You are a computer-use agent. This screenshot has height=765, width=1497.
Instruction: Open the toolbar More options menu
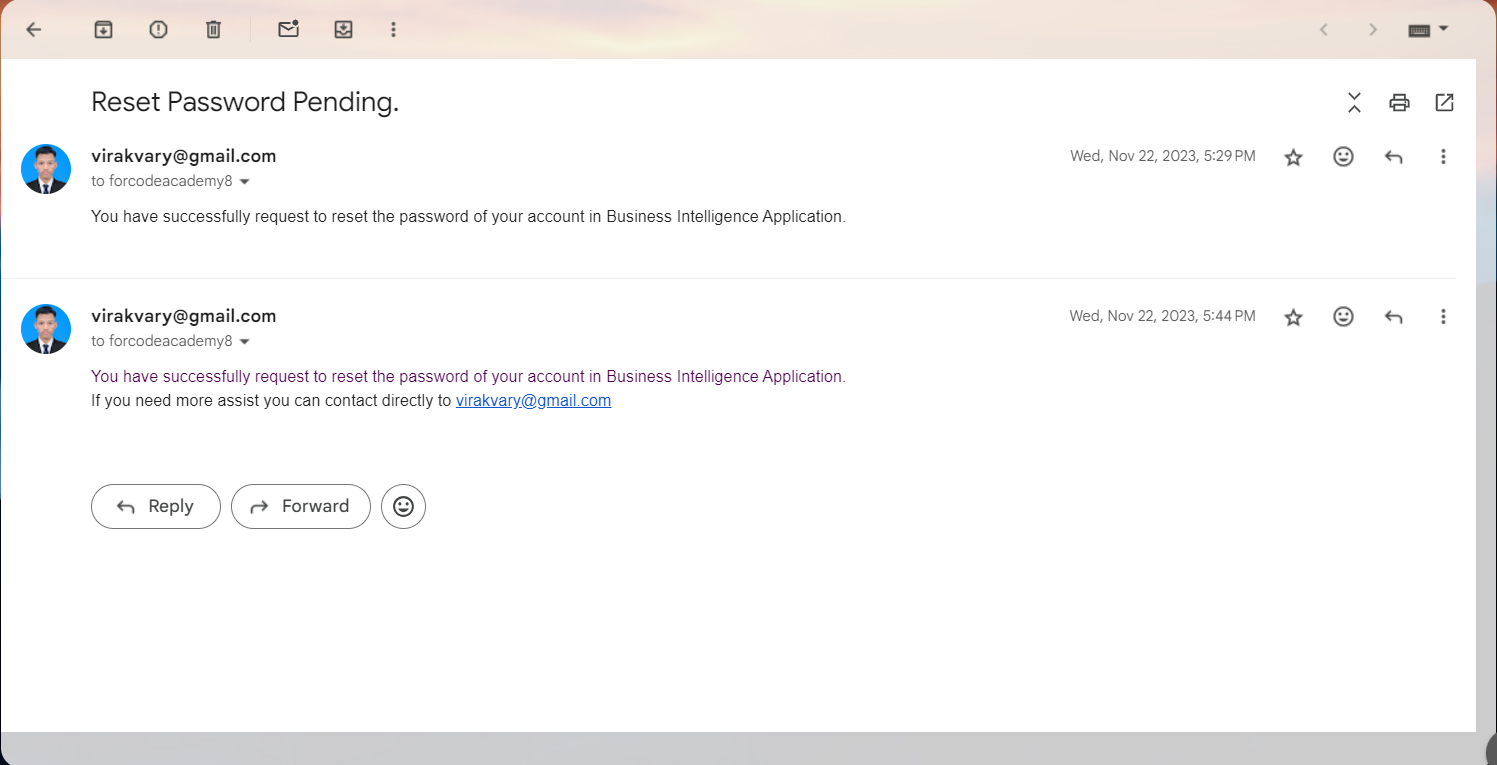point(393,30)
